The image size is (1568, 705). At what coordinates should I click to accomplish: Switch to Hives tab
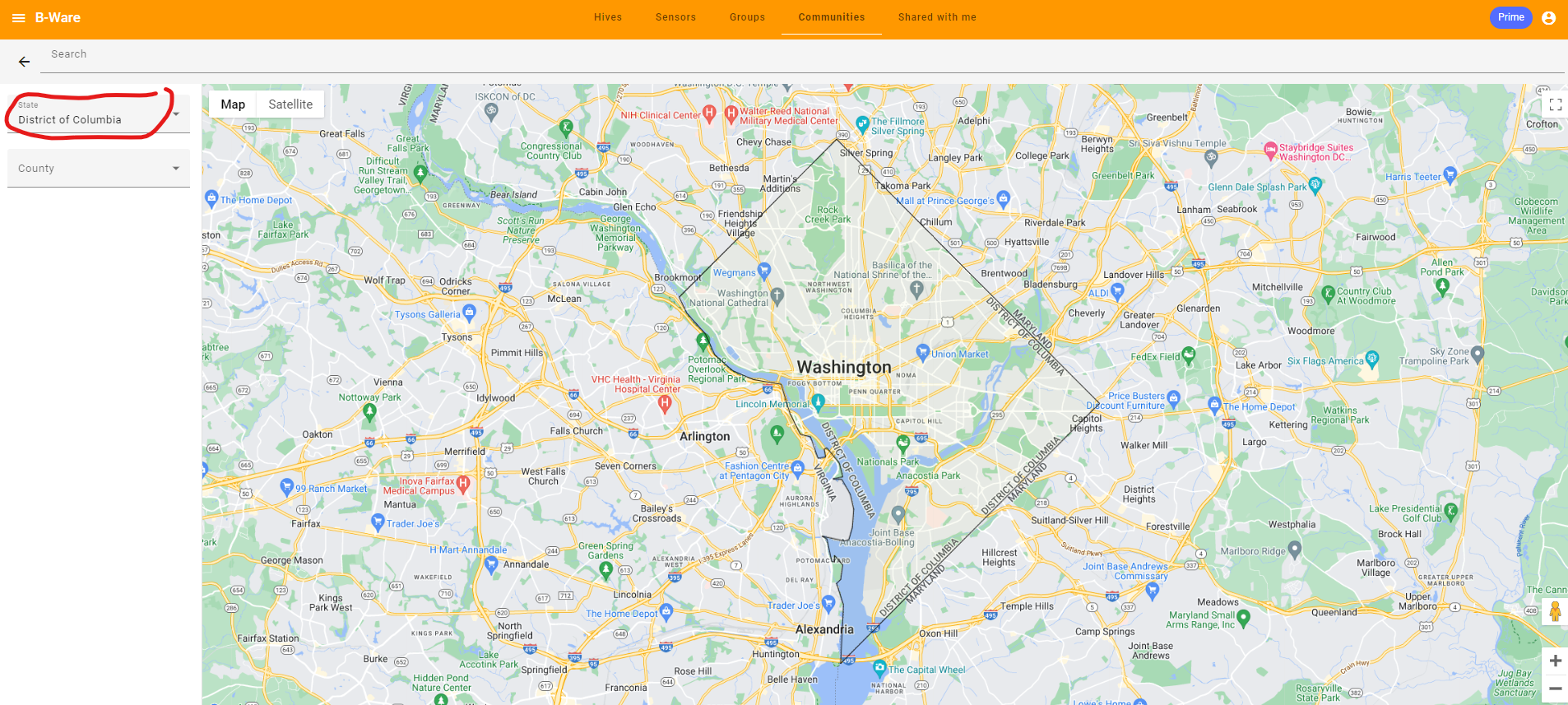(x=608, y=17)
